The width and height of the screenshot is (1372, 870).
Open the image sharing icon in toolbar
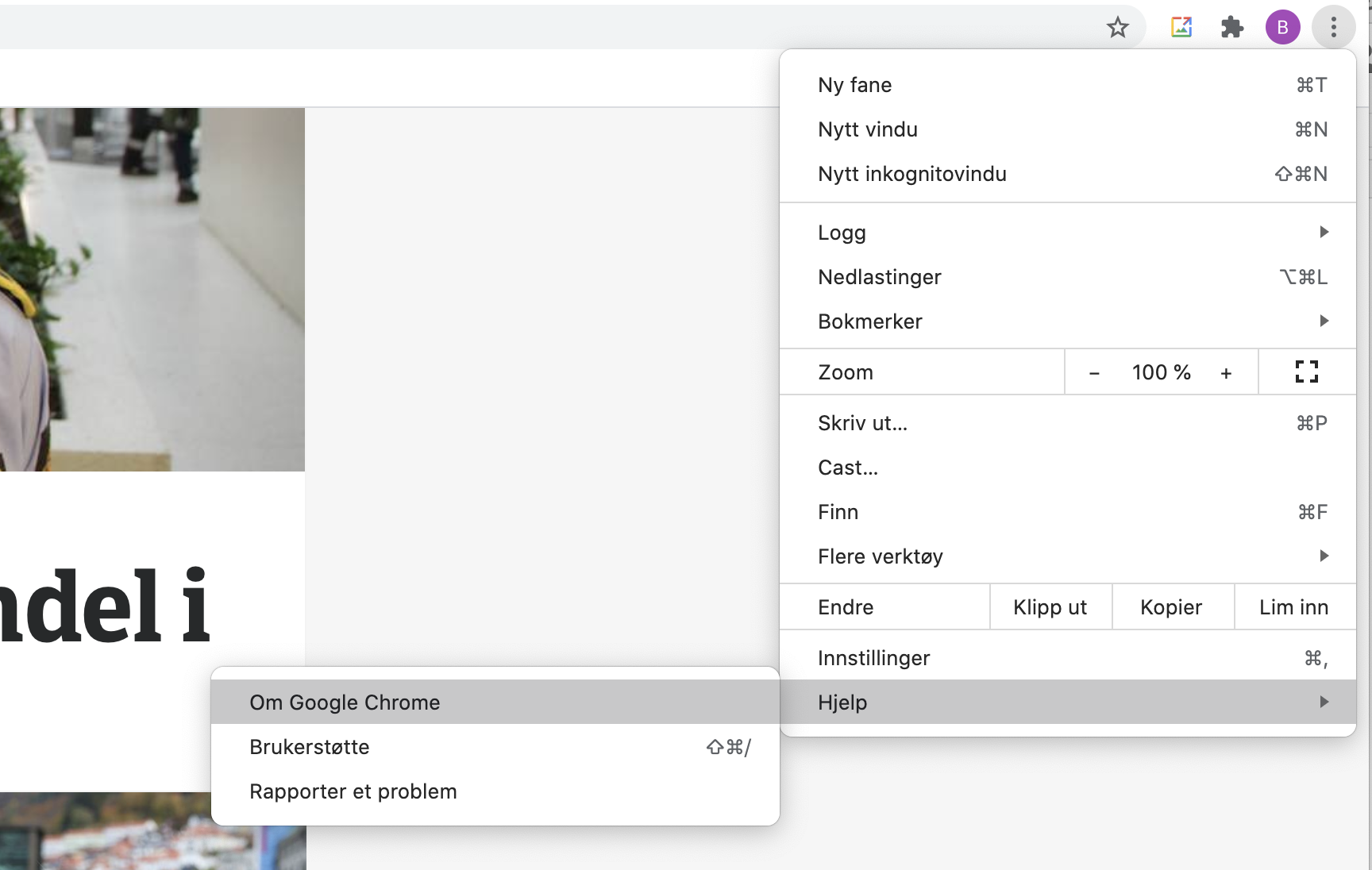click(1181, 27)
